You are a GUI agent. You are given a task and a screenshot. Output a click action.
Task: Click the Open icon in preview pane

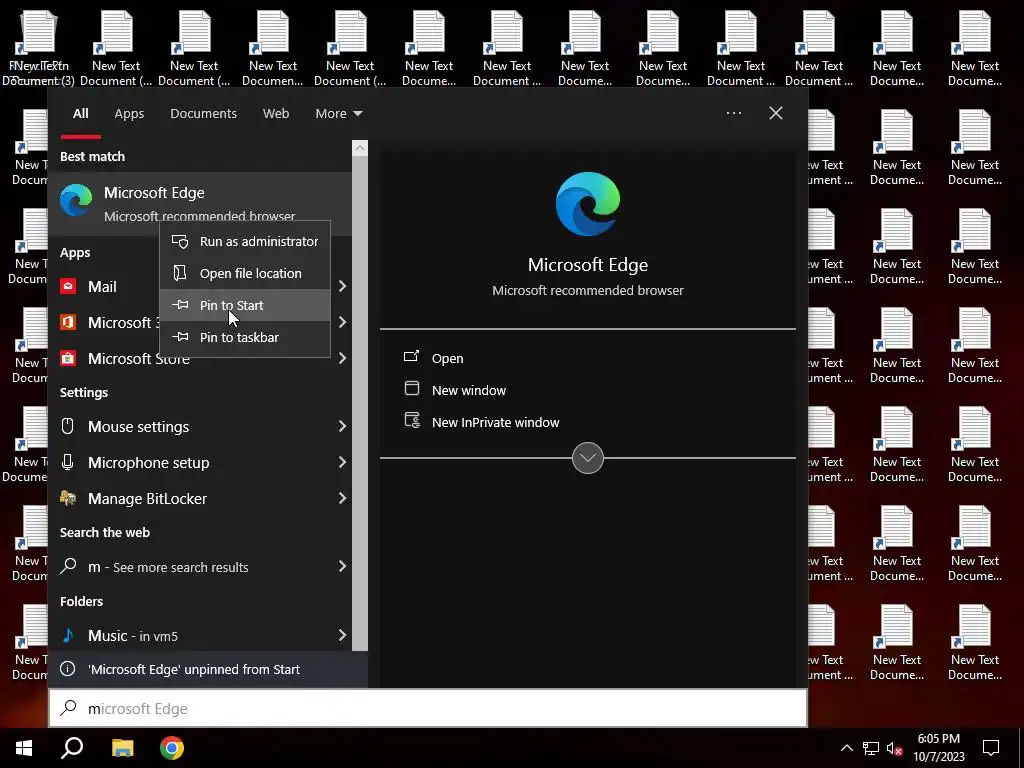tap(411, 357)
